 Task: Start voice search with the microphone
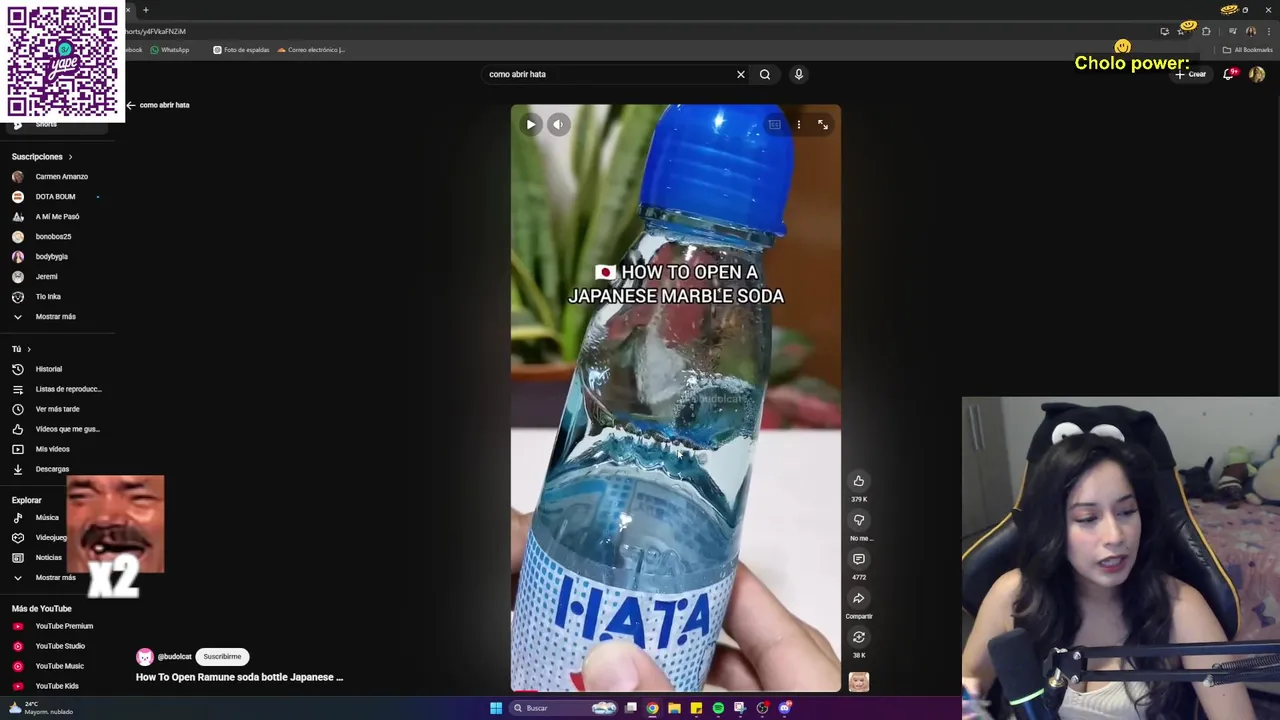point(798,74)
